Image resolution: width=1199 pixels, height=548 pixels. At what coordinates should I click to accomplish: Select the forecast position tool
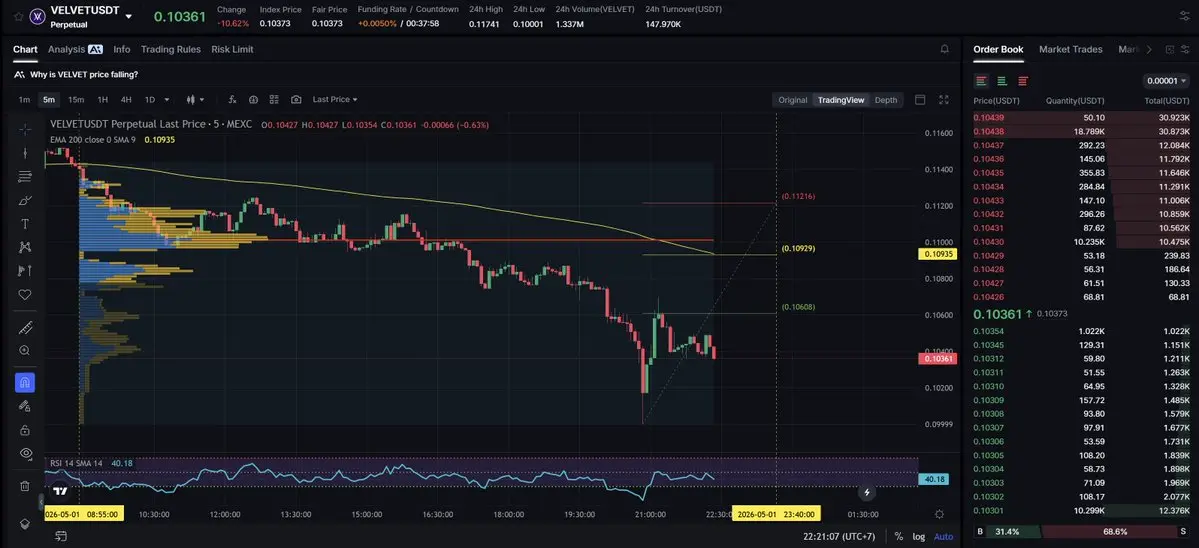pyautogui.click(x=24, y=271)
